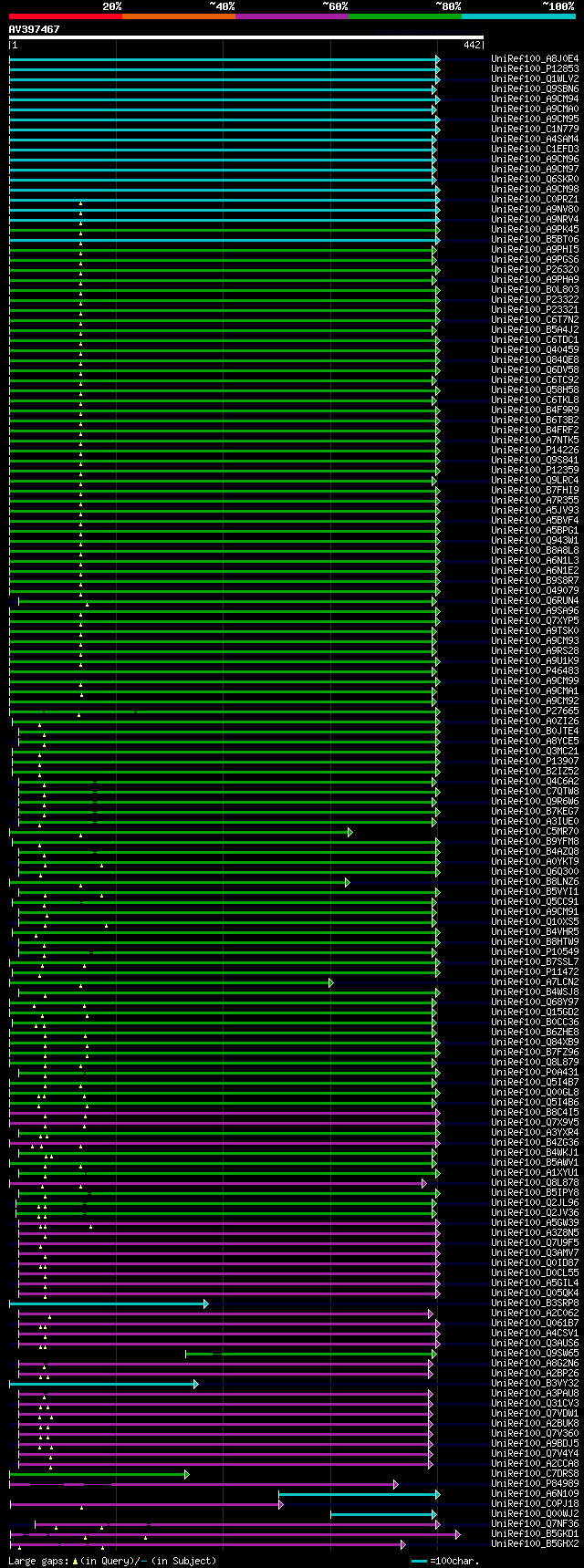Click the UniRef100_O49079 label
584x1568 pixels.
point(535,591)
